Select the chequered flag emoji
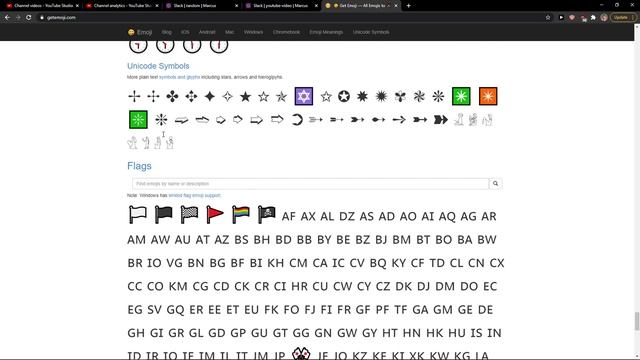640x360 pixels. click(189, 214)
